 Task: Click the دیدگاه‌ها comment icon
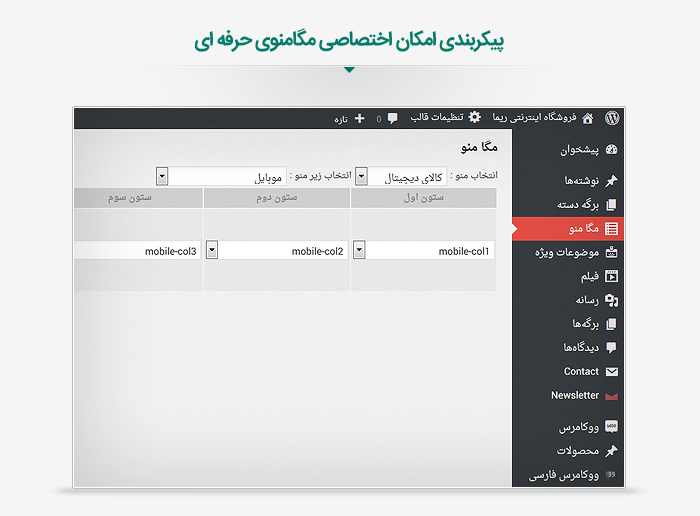(611, 348)
